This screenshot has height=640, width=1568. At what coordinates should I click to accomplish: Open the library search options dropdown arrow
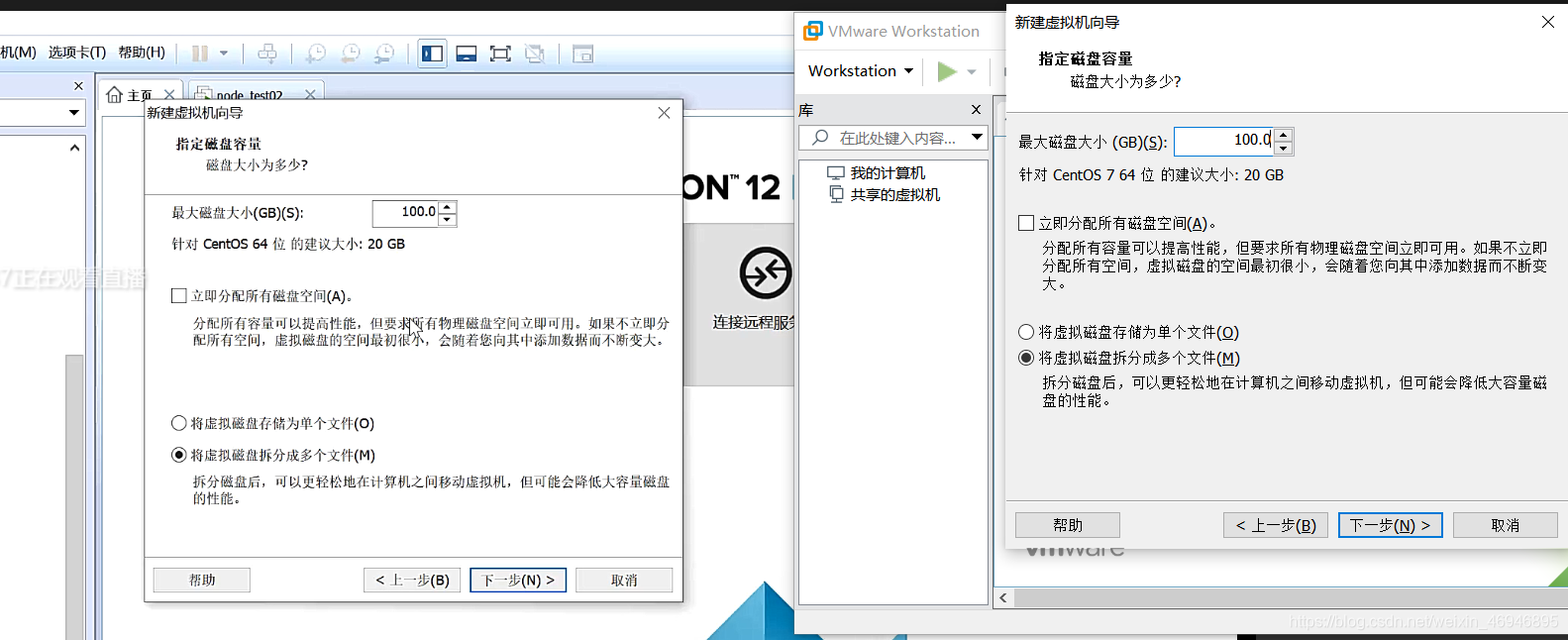[x=977, y=138]
